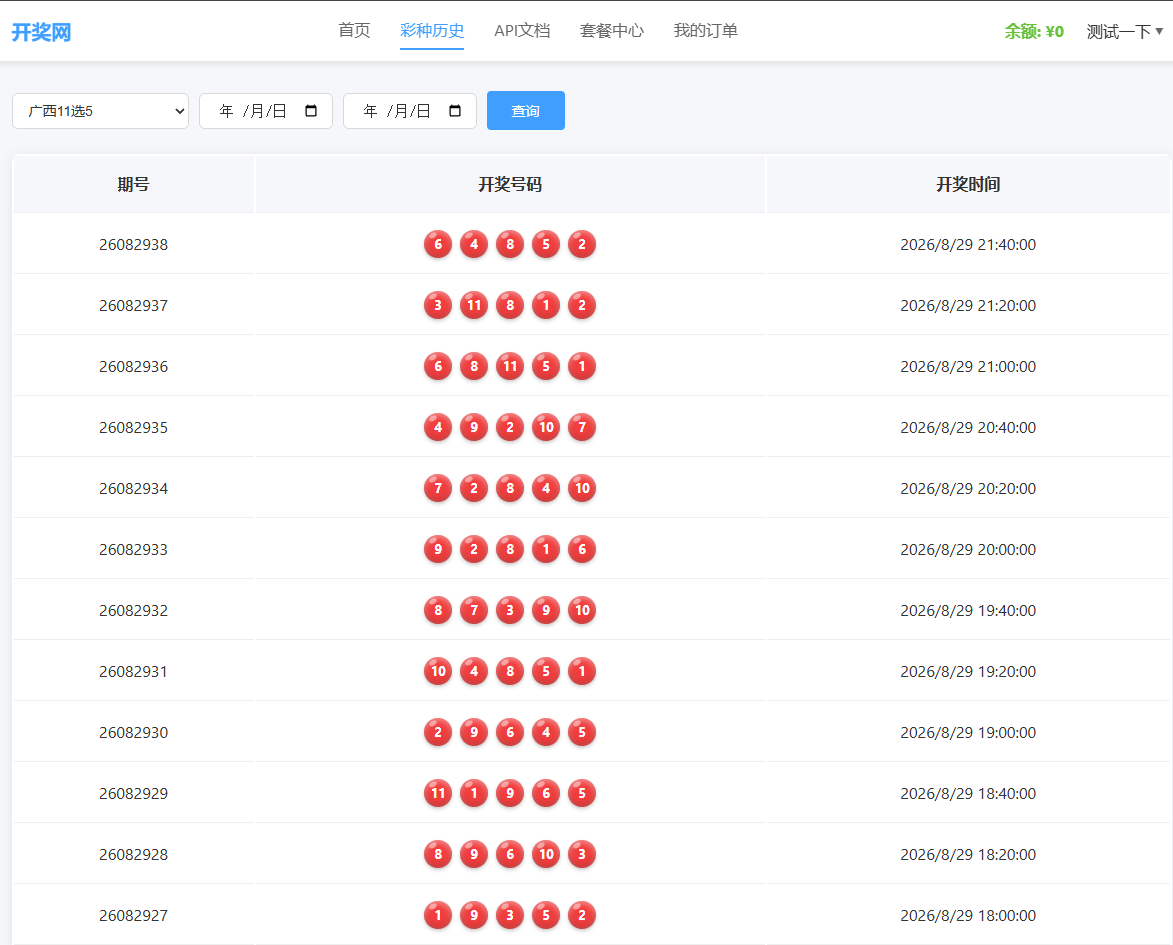1173x945 pixels.
Task: Click the 开奖时间 column header
Action: (x=968, y=184)
